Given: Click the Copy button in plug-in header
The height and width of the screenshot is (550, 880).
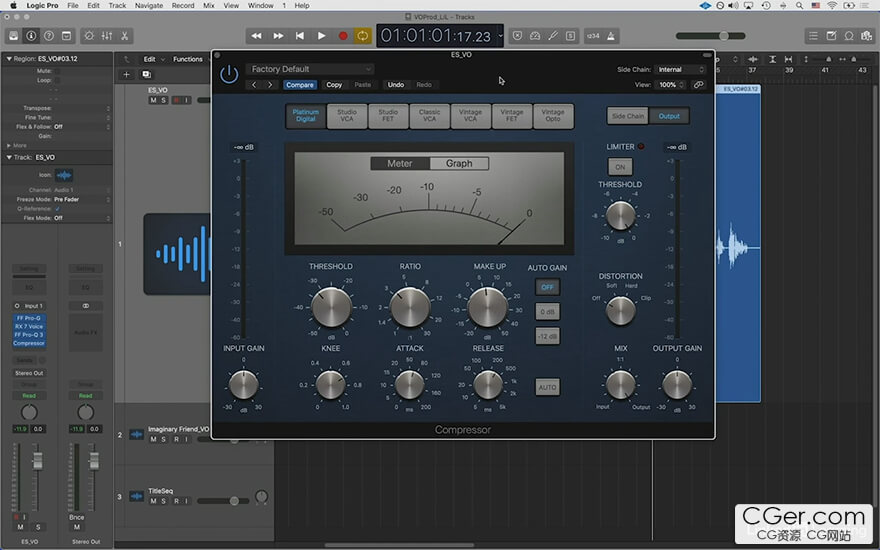Looking at the screenshot, I should [x=334, y=85].
